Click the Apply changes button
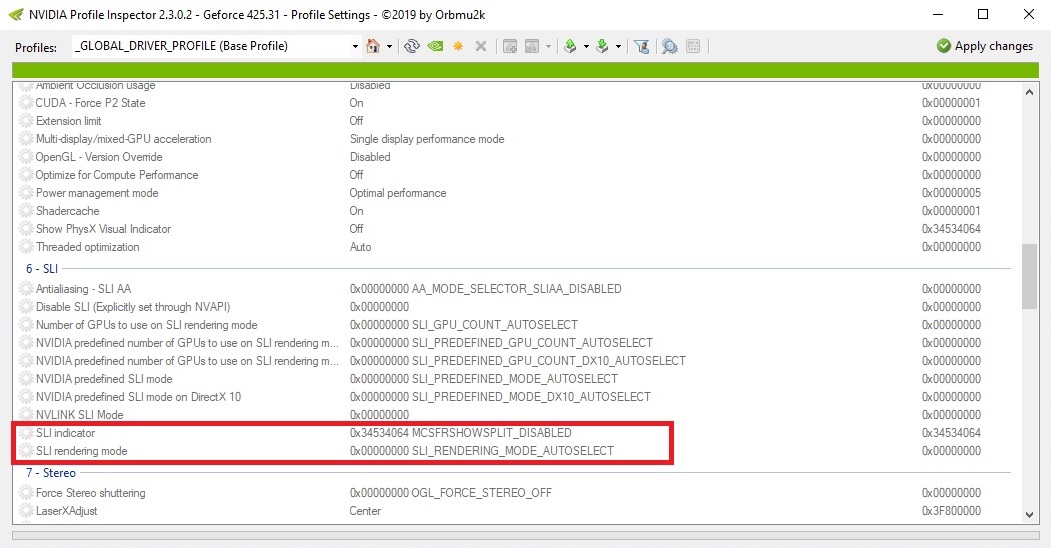1051x548 pixels. coord(985,46)
